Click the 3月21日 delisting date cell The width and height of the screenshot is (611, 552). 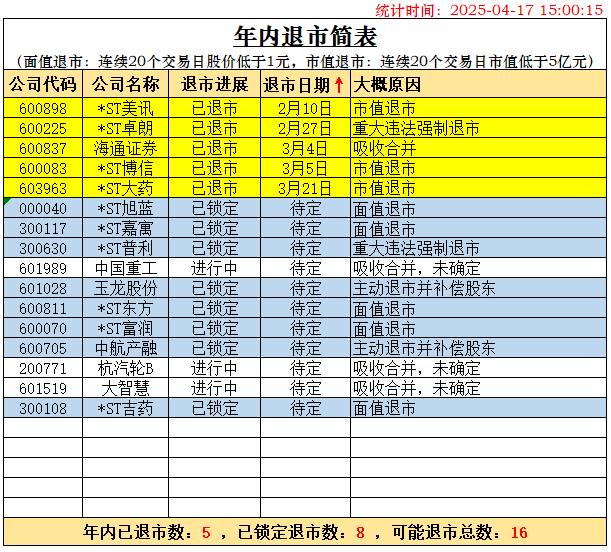[305, 188]
